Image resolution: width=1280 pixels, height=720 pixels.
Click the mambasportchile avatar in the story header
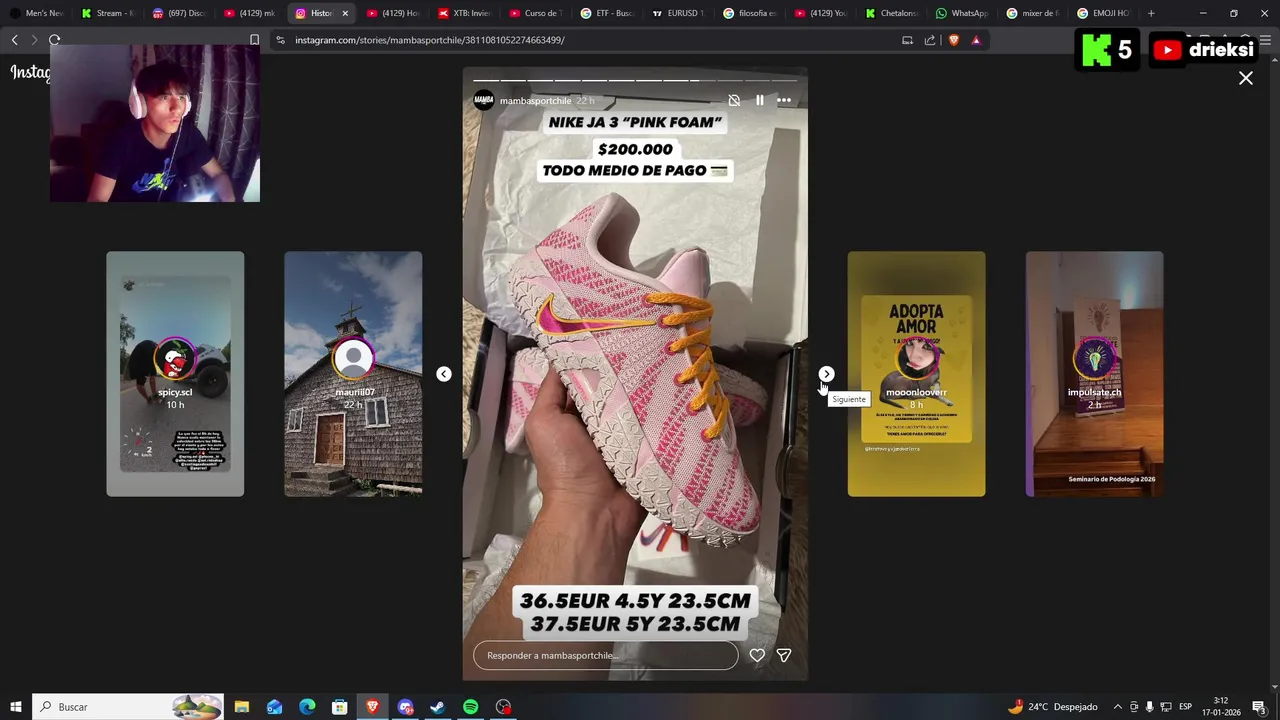pyautogui.click(x=484, y=100)
